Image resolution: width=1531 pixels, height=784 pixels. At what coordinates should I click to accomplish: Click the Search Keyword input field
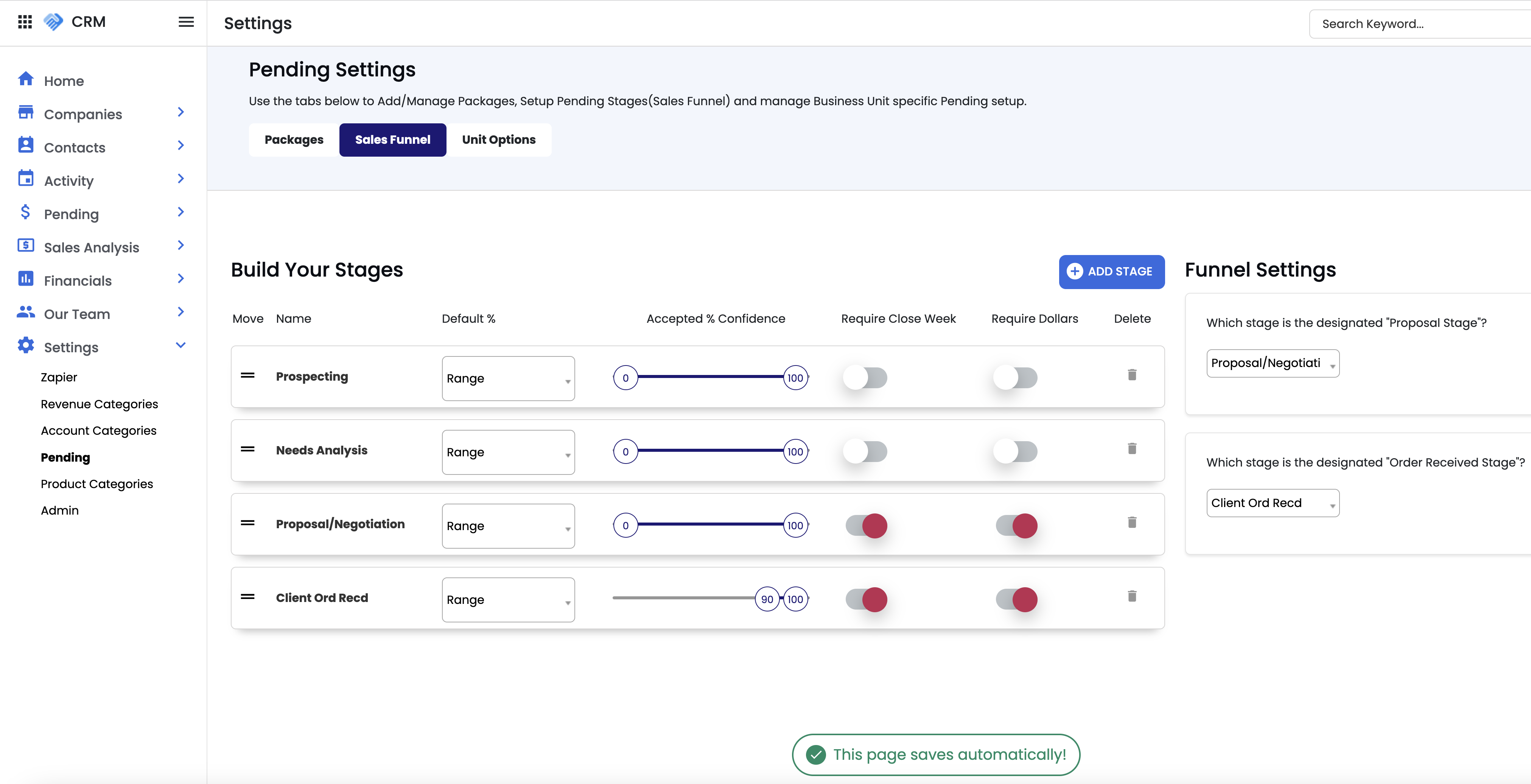coord(1421,24)
